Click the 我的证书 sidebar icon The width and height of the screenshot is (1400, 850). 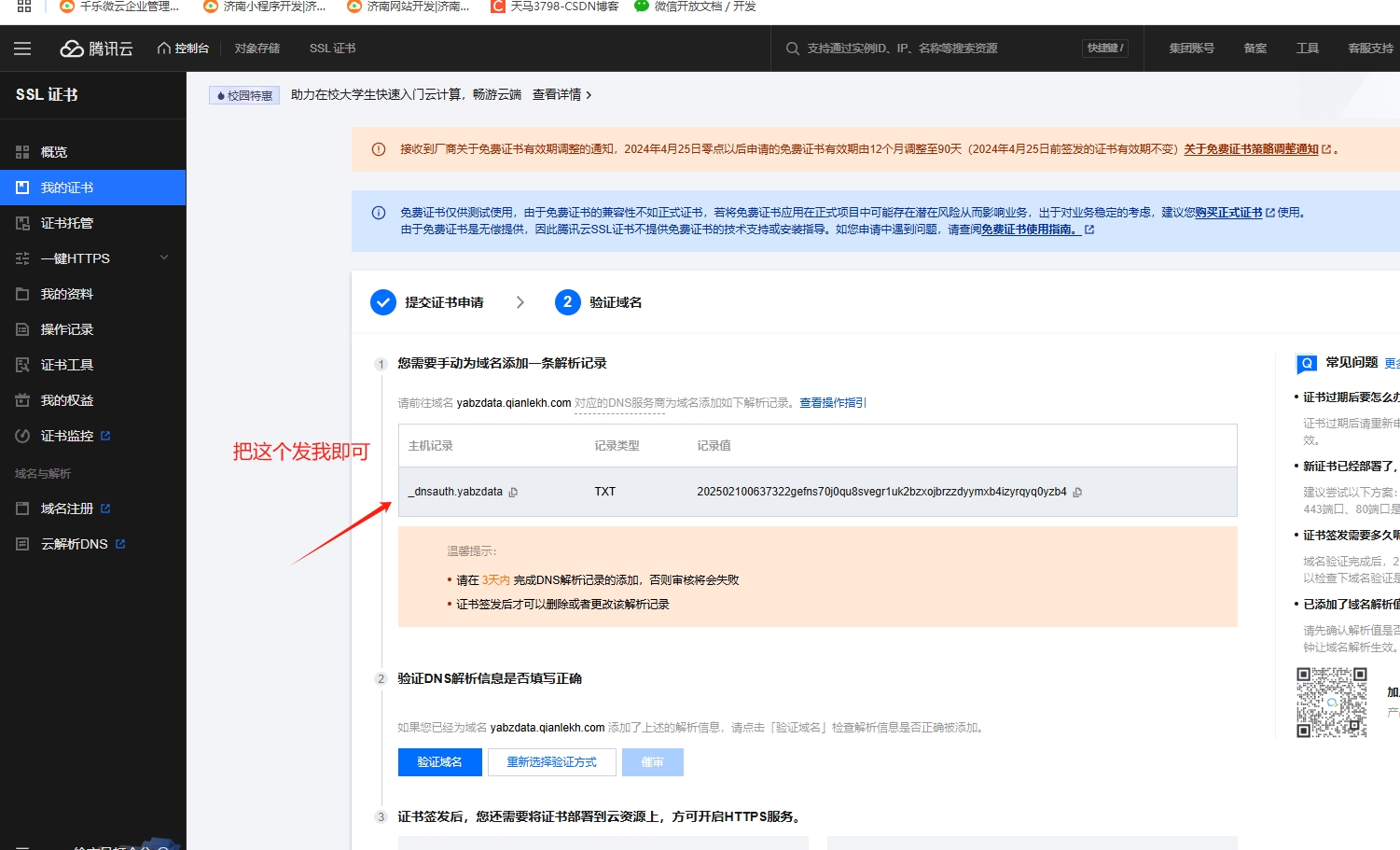point(22,188)
